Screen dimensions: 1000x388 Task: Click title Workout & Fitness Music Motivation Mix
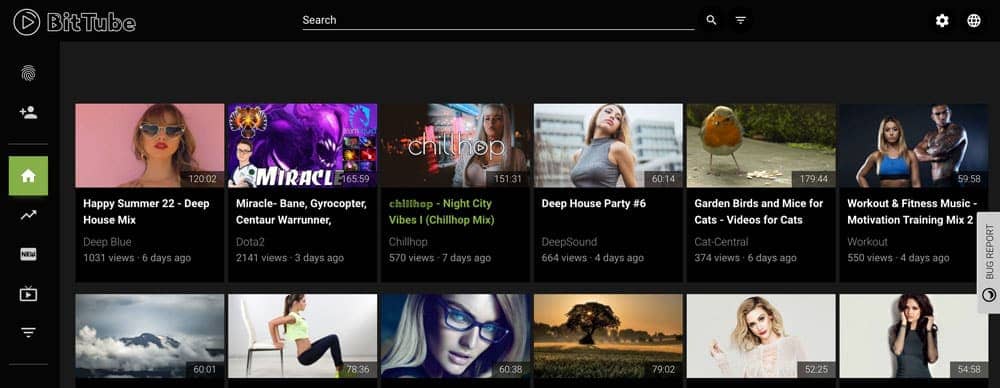click(912, 212)
